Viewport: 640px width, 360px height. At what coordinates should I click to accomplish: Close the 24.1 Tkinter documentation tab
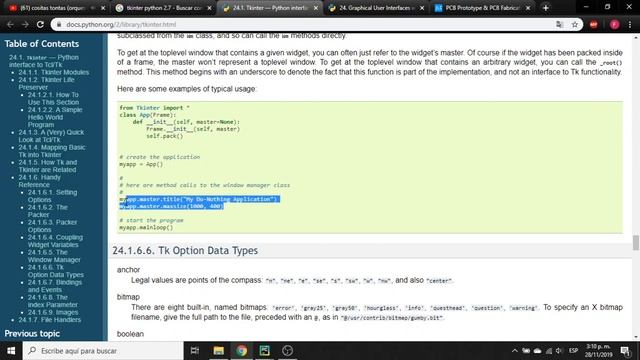pyautogui.click(x=316, y=8)
